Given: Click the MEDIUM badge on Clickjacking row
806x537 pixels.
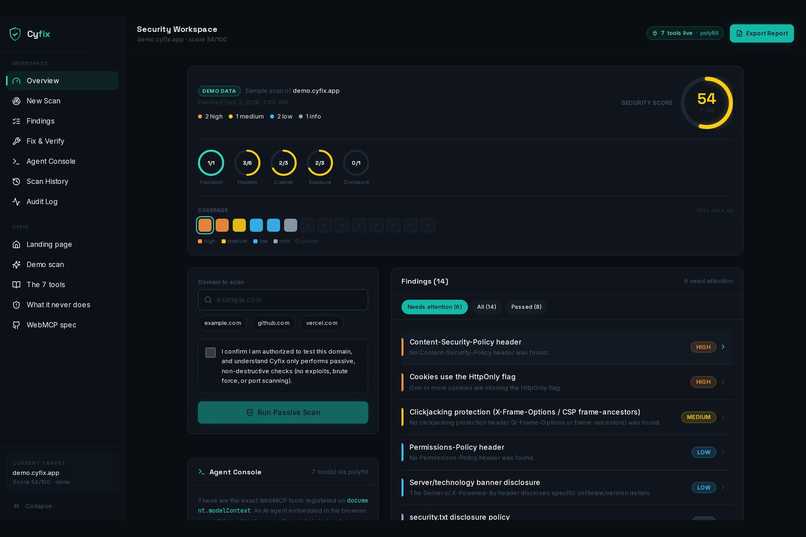Looking at the screenshot, I should (x=699, y=417).
